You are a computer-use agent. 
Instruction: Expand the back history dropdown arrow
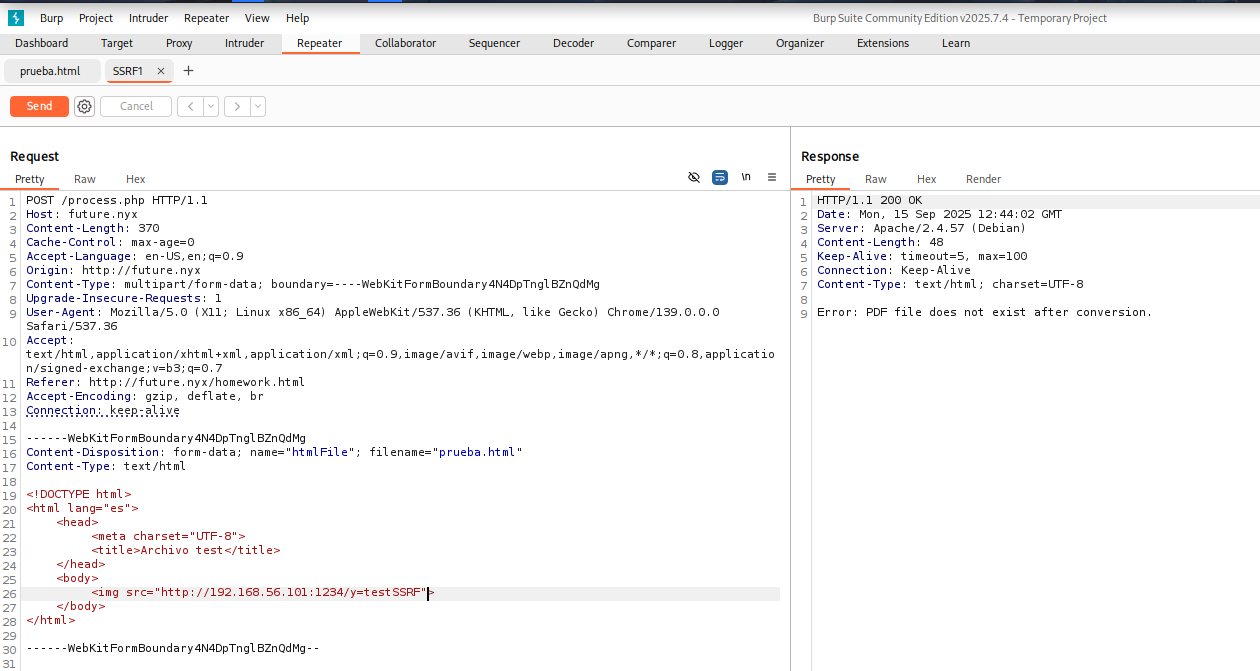click(211, 106)
